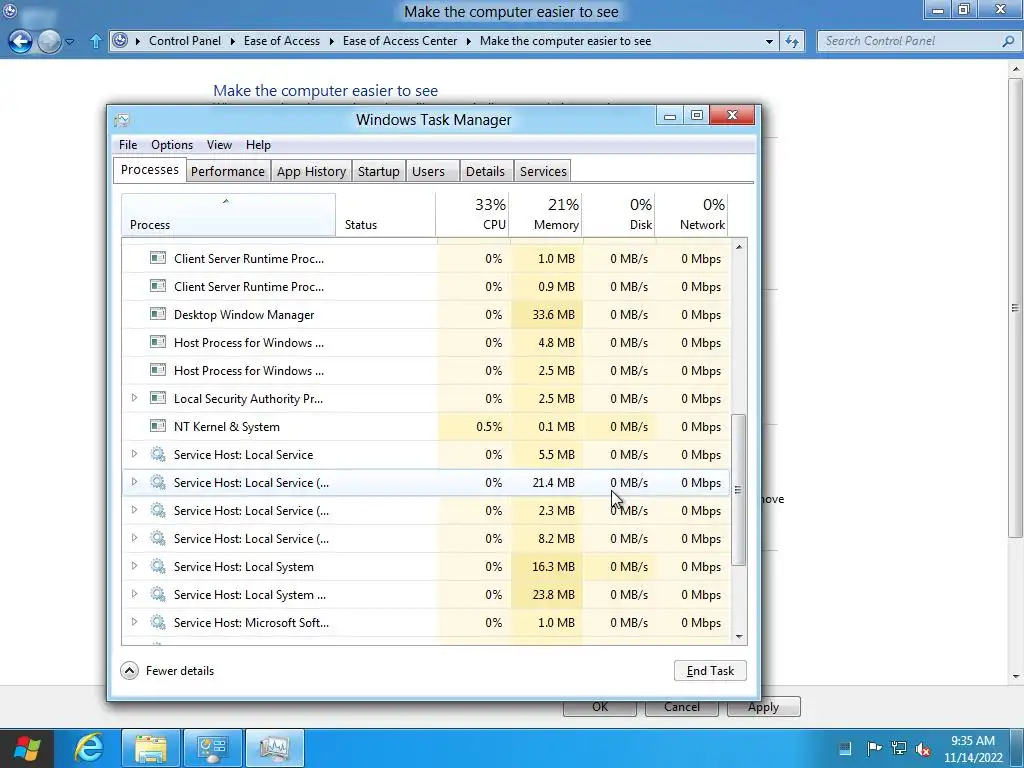Click the Fewer details circle arrow icon

pyautogui.click(x=129, y=671)
